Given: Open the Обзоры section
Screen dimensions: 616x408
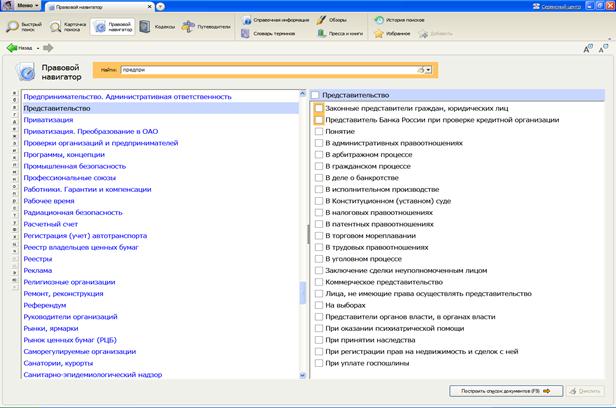Looking at the screenshot, I should pyautogui.click(x=332, y=20).
